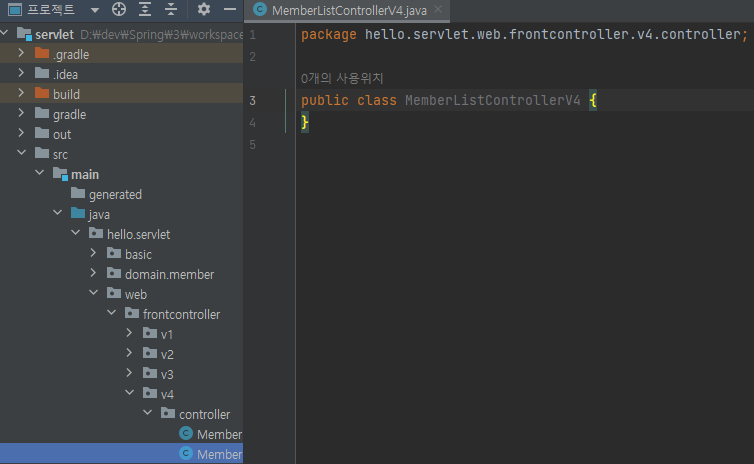Select the main module folder
754x464 pixels.
(121, 174)
